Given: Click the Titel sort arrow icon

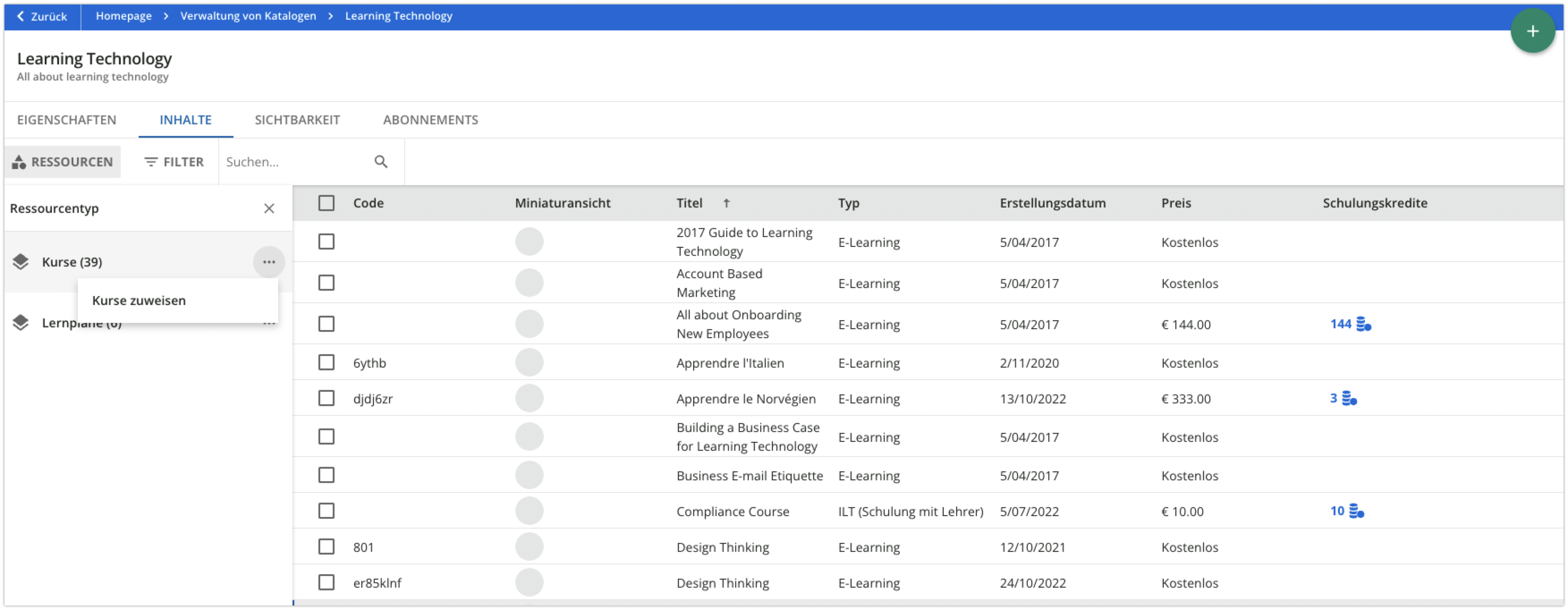Looking at the screenshot, I should (726, 203).
